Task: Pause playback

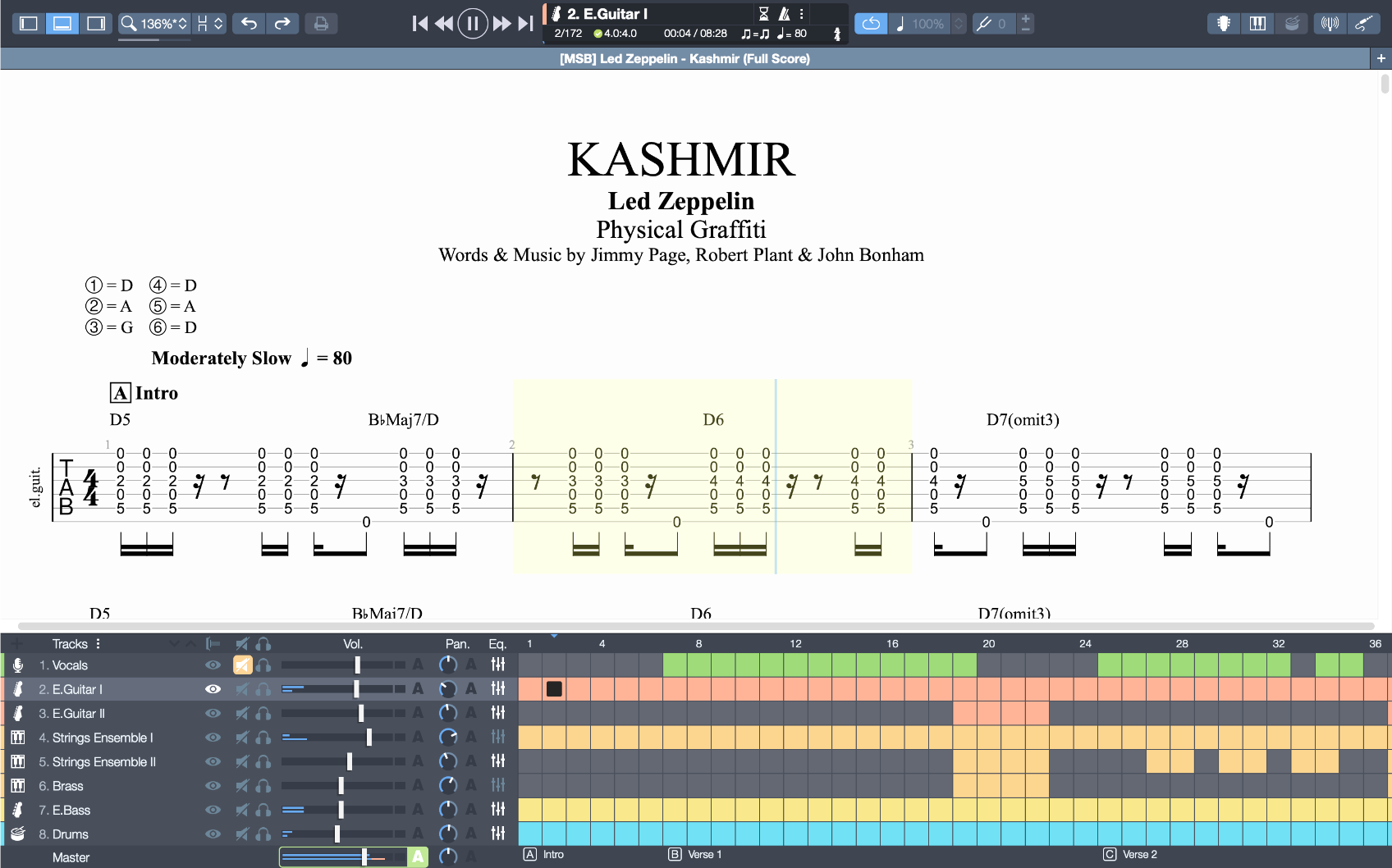Action: pyautogui.click(x=473, y=24)
